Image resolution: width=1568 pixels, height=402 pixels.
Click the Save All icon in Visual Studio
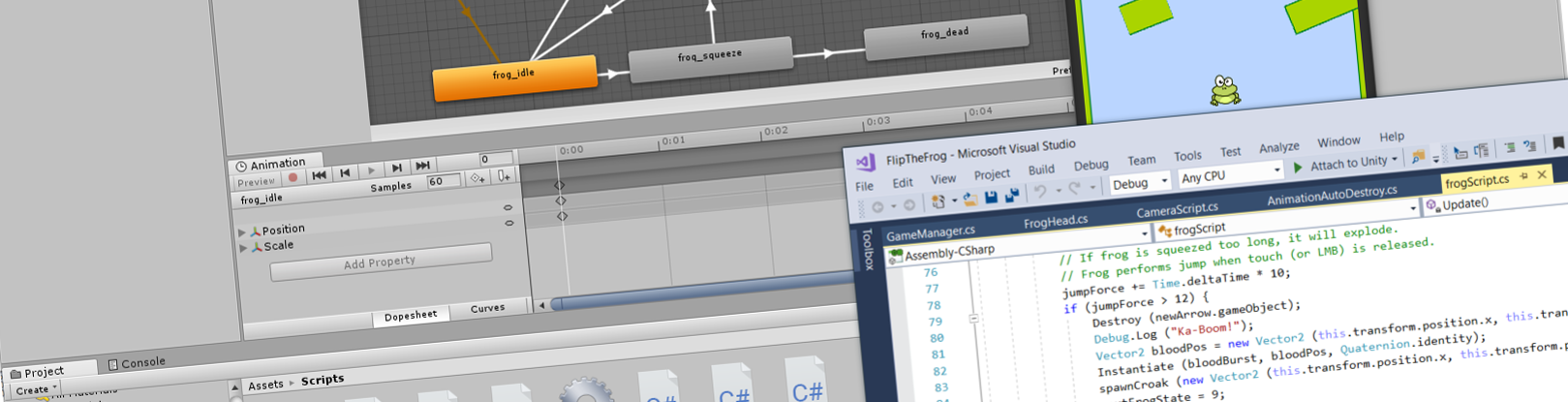(x=1012, y=196)
